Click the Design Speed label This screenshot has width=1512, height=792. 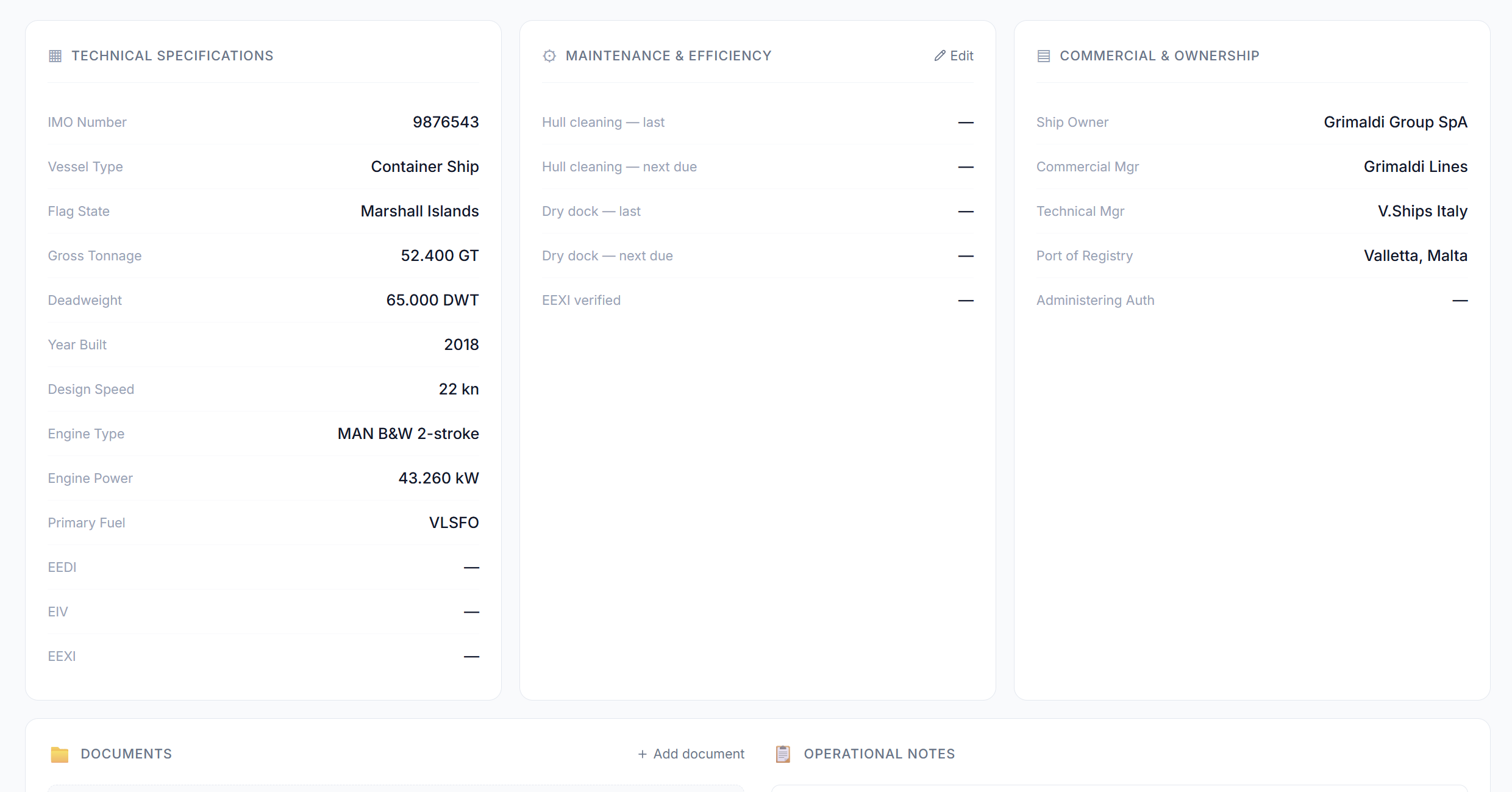pyautogui.click(x=91, y=389)
